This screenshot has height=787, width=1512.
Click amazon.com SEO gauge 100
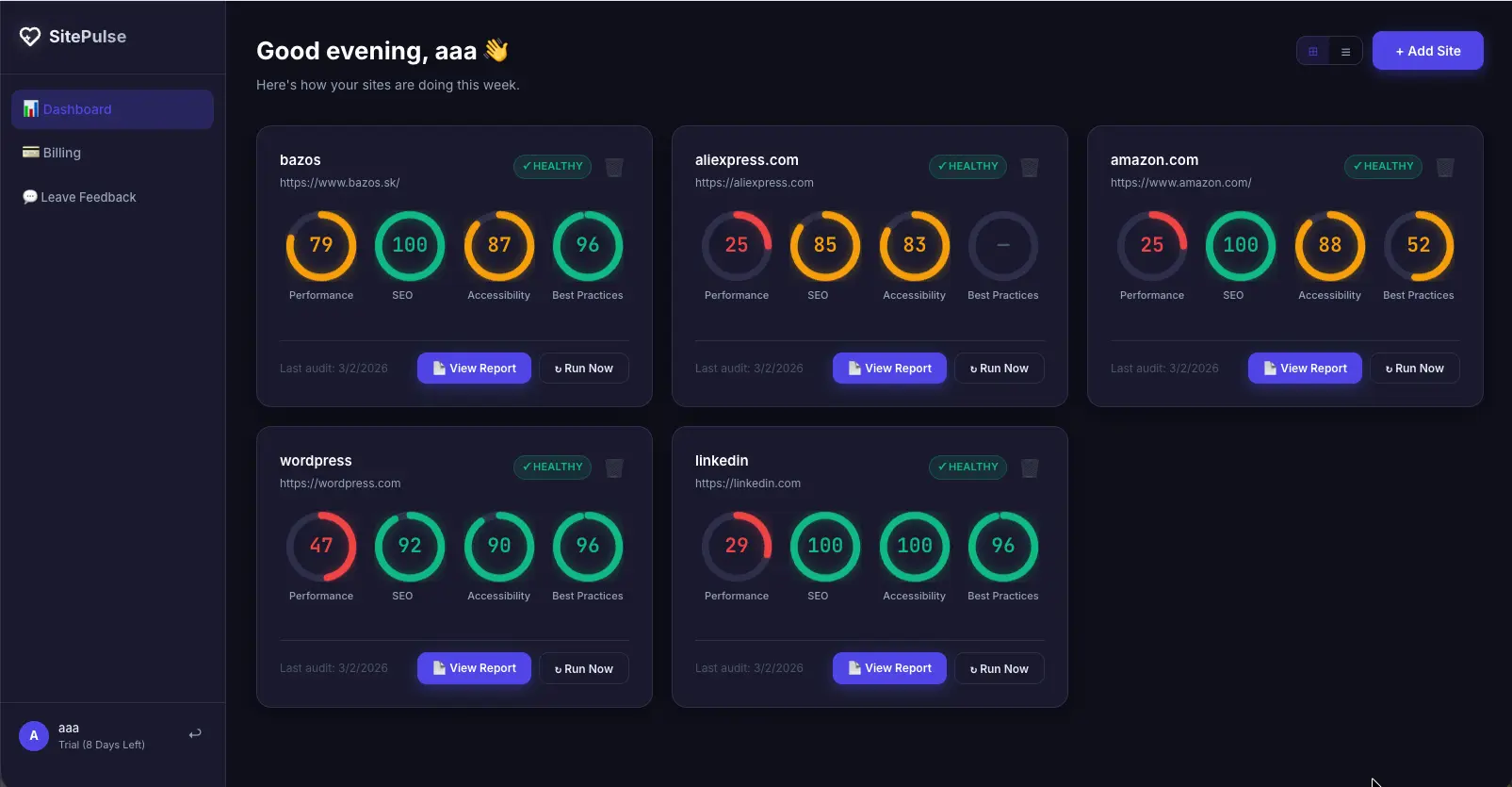(x=1241, y=245)
